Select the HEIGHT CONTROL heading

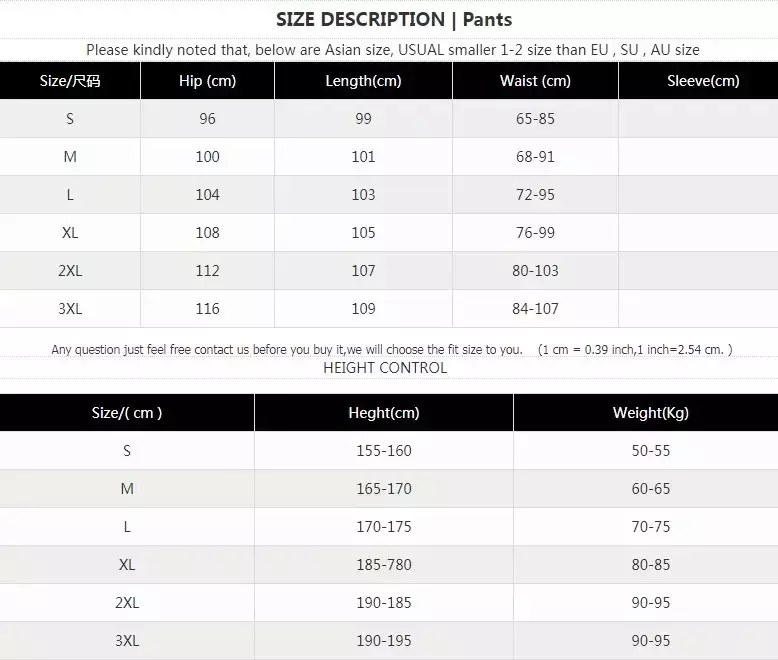tap(385, 368)
